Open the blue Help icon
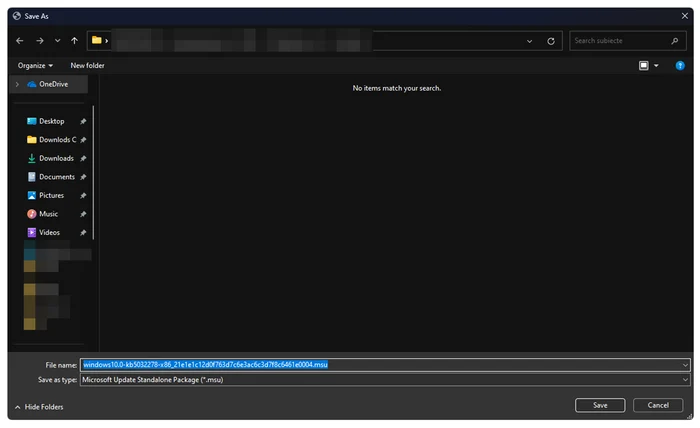700x428 pixels. (679, 66)
